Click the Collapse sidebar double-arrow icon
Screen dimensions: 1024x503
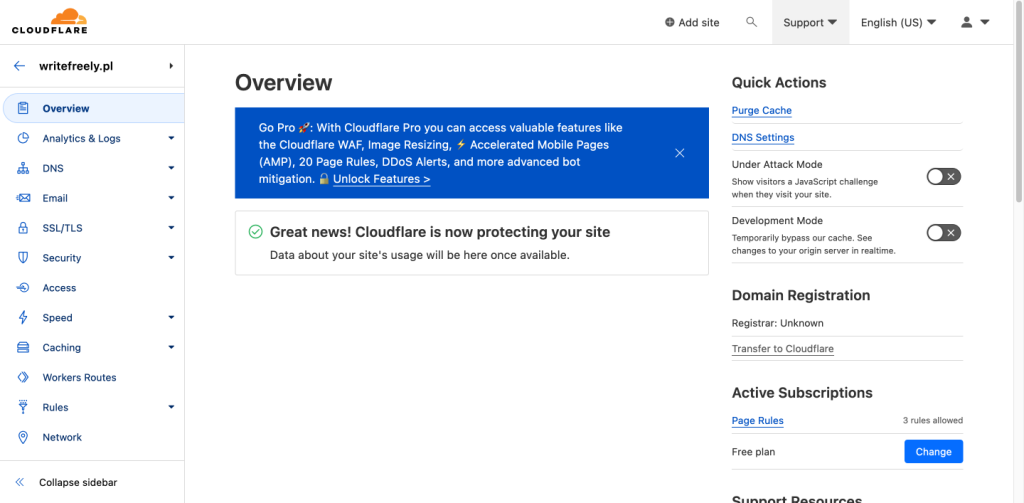(x=19, y=482)
